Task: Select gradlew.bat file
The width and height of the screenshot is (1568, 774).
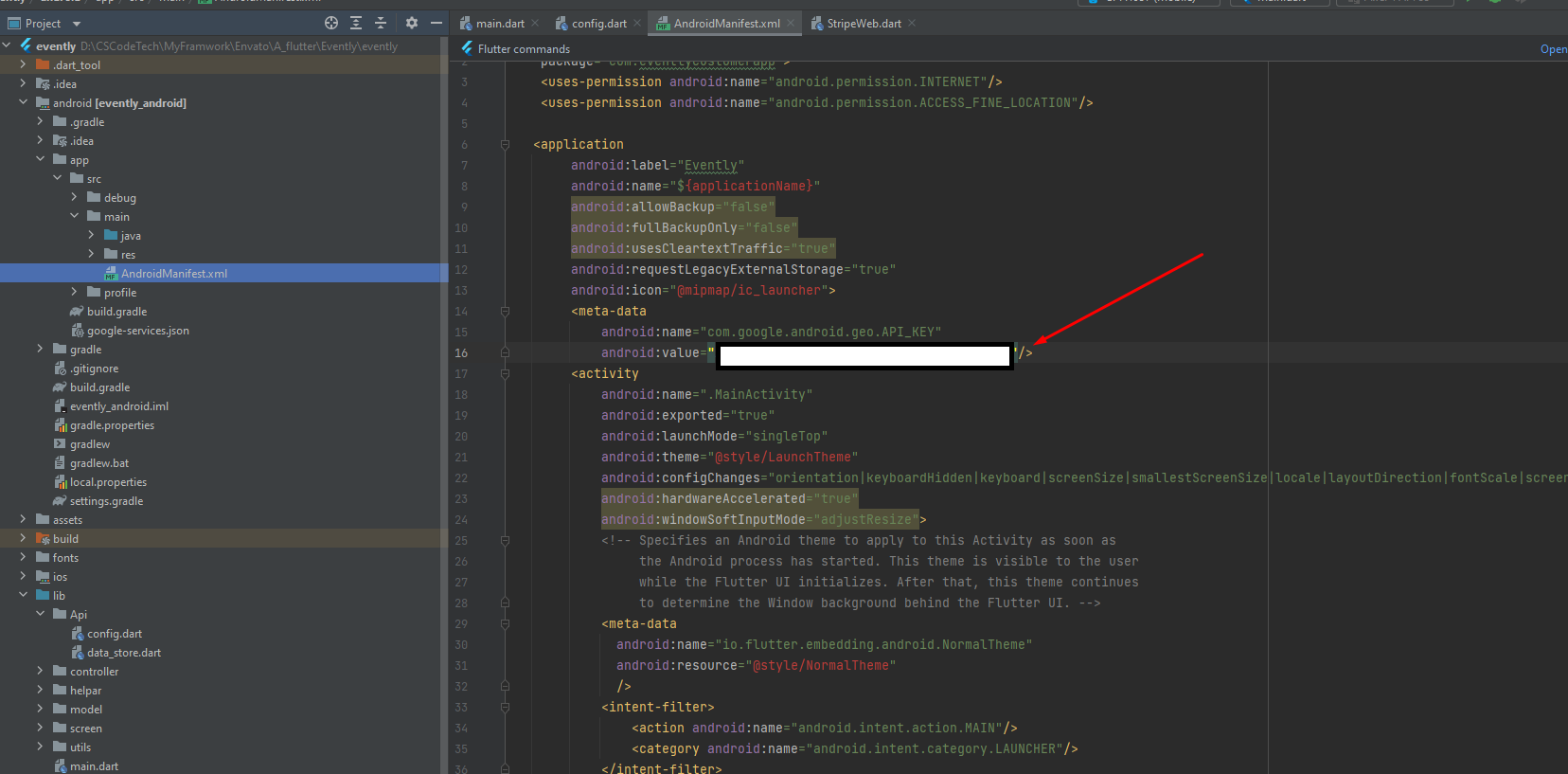Action: point(99,463)
